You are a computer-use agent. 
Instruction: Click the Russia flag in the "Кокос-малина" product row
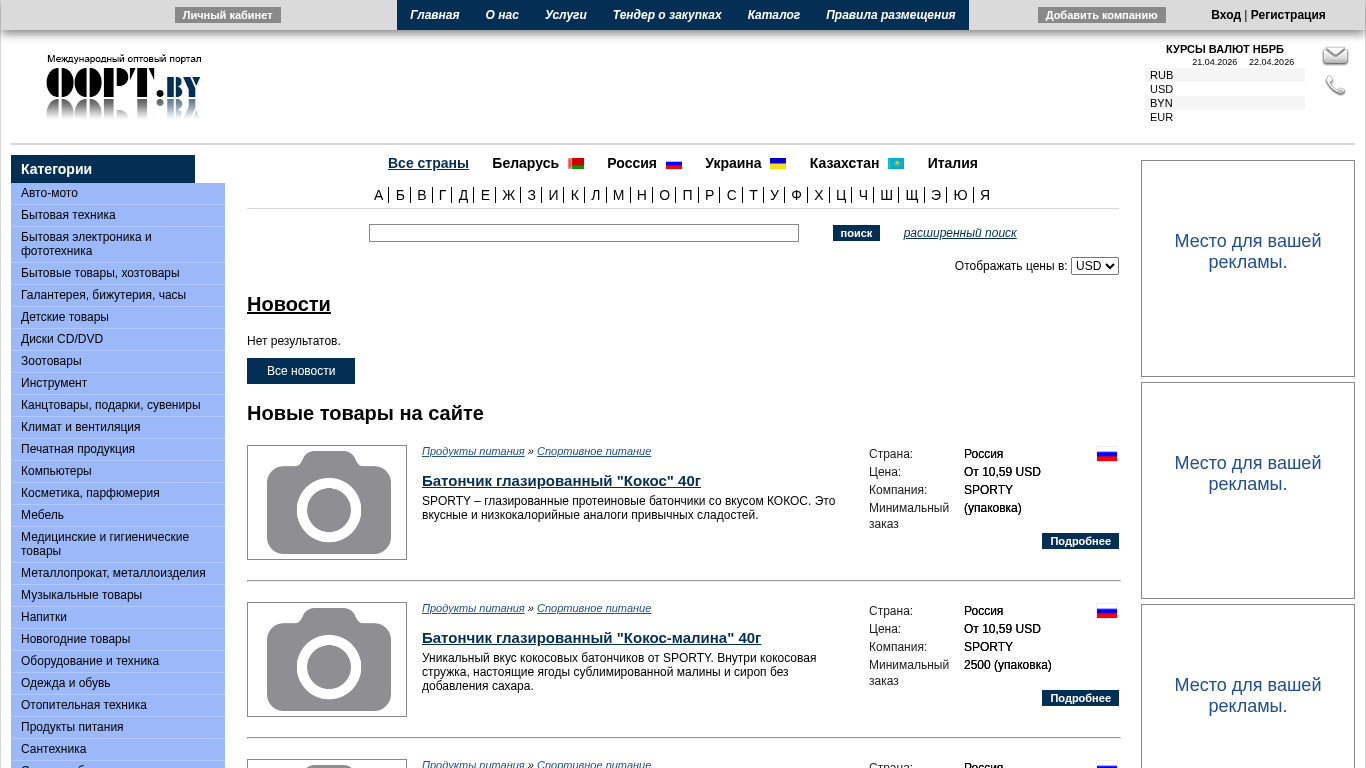(1107, 612)
